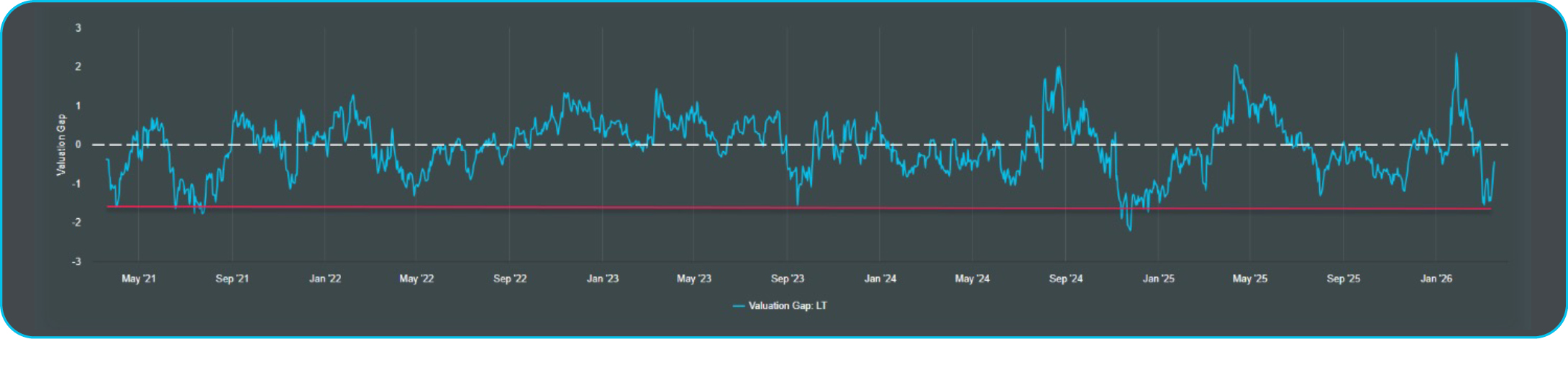This screenshot has width=1568, height=375.
Task: Click the y-axis value -2
Action: [x=76, y=222]
